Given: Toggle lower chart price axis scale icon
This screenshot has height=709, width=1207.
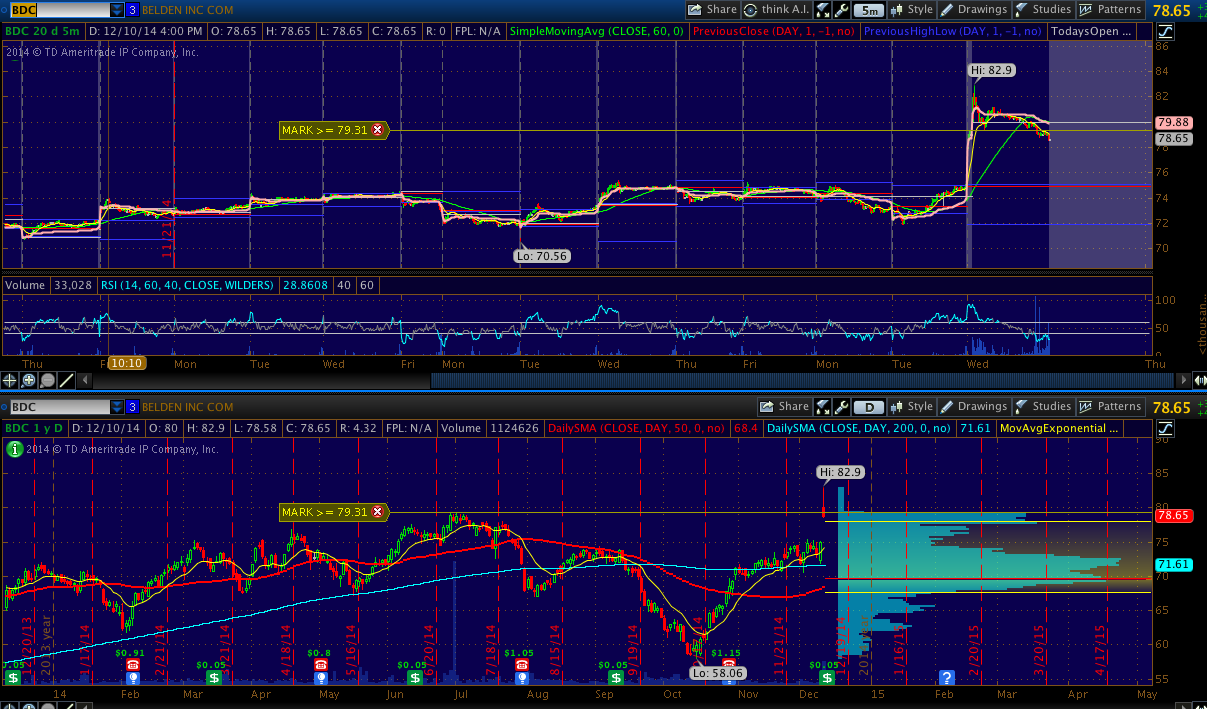Looking at the screenshot, I should point(1166,428).
